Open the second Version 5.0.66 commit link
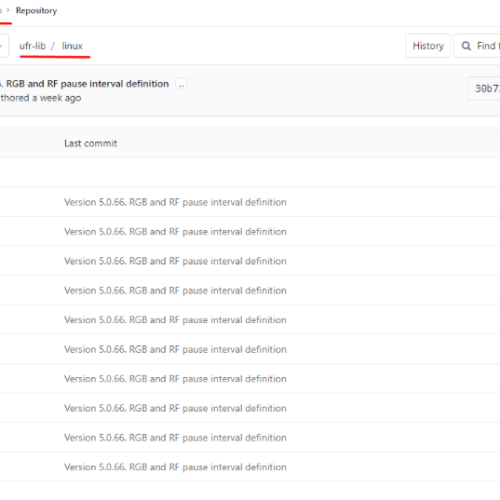500x500 pixels. (x=175, y=231)
